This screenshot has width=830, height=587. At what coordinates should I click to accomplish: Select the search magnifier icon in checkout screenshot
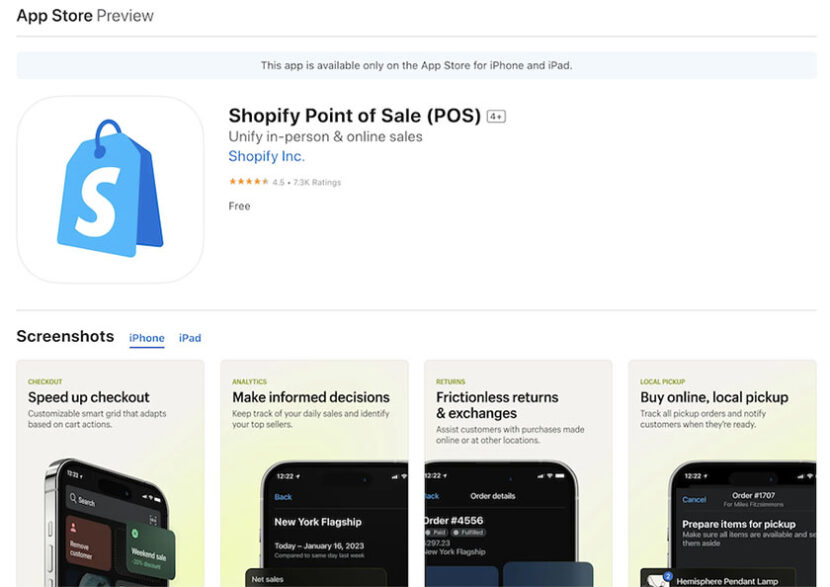pos(73,498)
